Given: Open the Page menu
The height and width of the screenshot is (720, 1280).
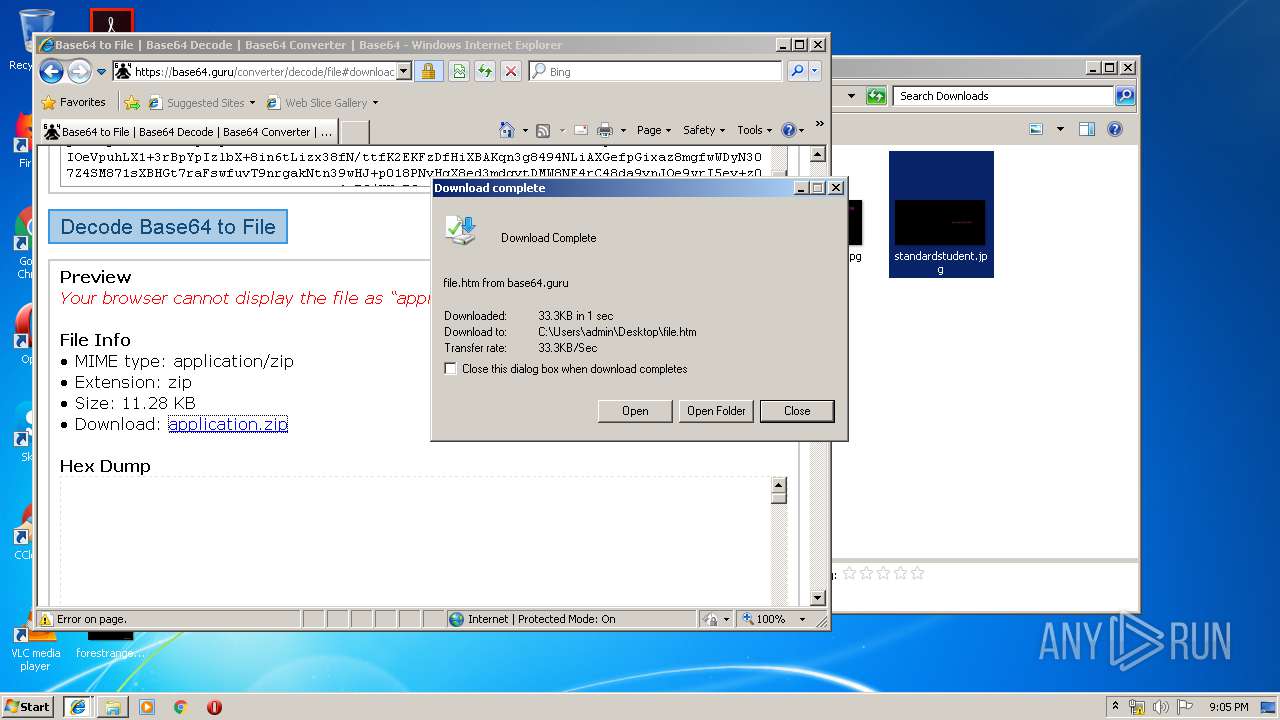Looking at the screenshot, I should pos(654,130).
